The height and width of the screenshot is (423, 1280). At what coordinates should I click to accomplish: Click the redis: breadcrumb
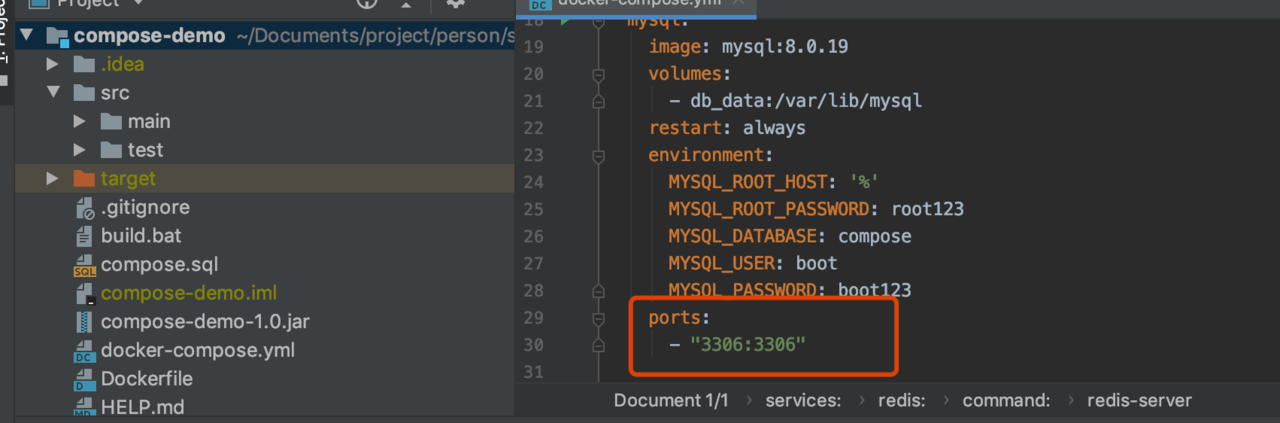(901, 400)
